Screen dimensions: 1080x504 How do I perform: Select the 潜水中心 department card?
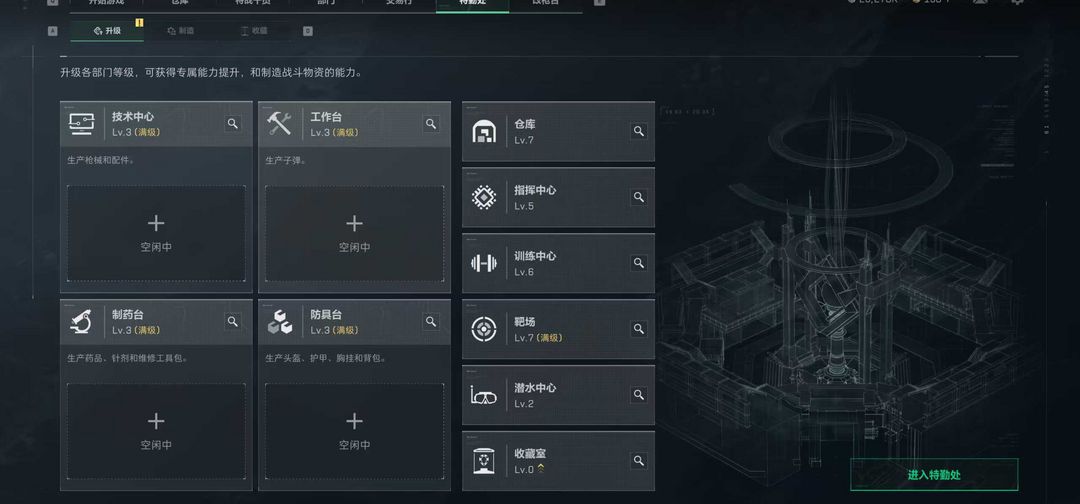tap(558, 395)
